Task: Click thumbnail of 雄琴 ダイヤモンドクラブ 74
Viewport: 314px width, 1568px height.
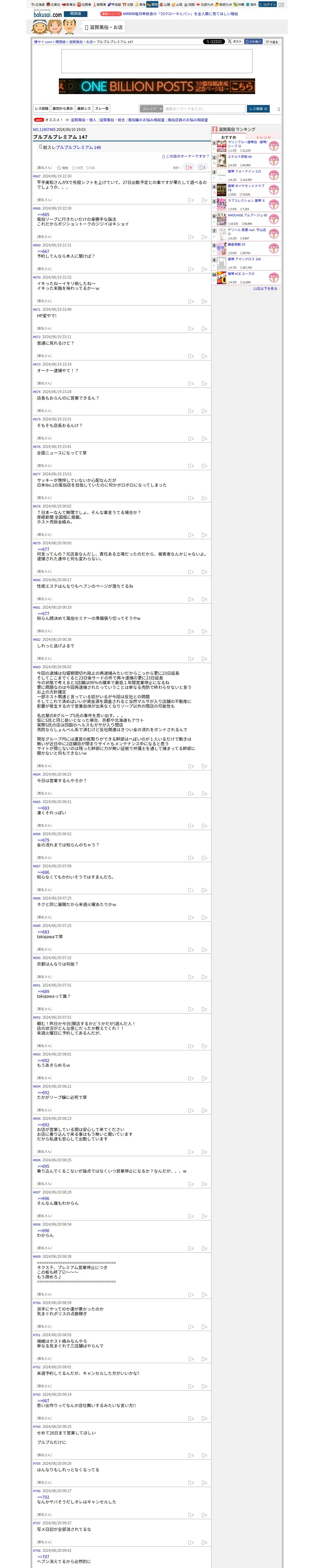Action: 222,190
